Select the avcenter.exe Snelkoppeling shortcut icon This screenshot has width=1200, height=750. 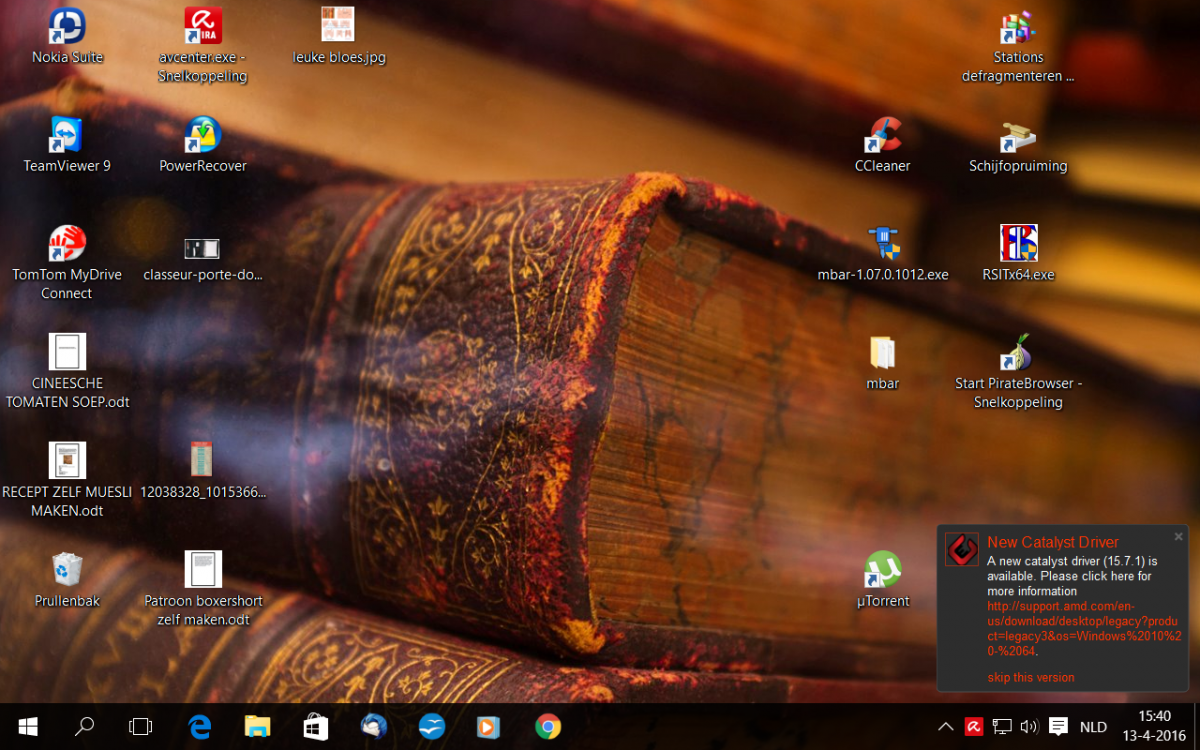tap(203, 26)
